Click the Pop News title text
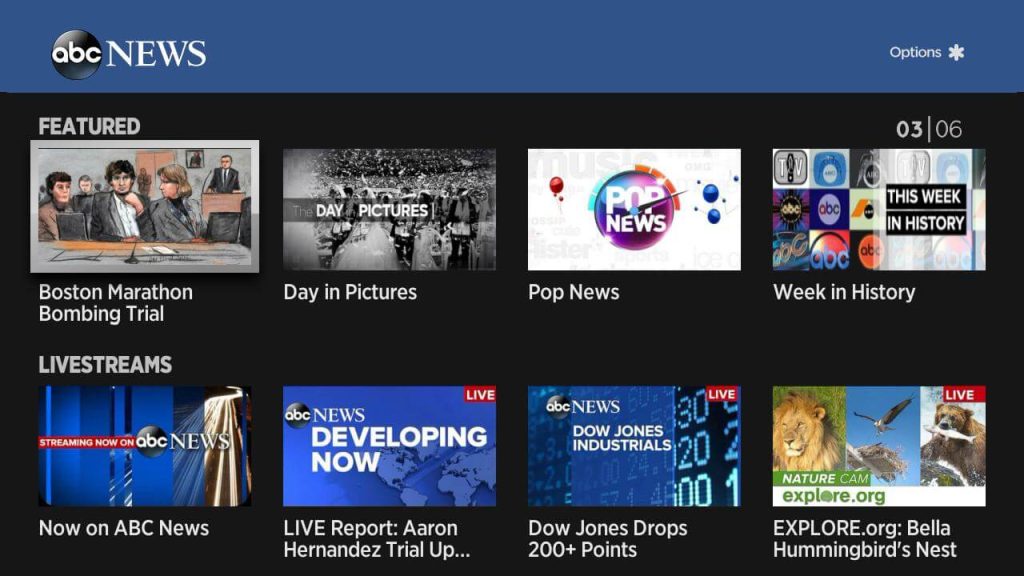 pyautogui.click(x=573, y=292)
